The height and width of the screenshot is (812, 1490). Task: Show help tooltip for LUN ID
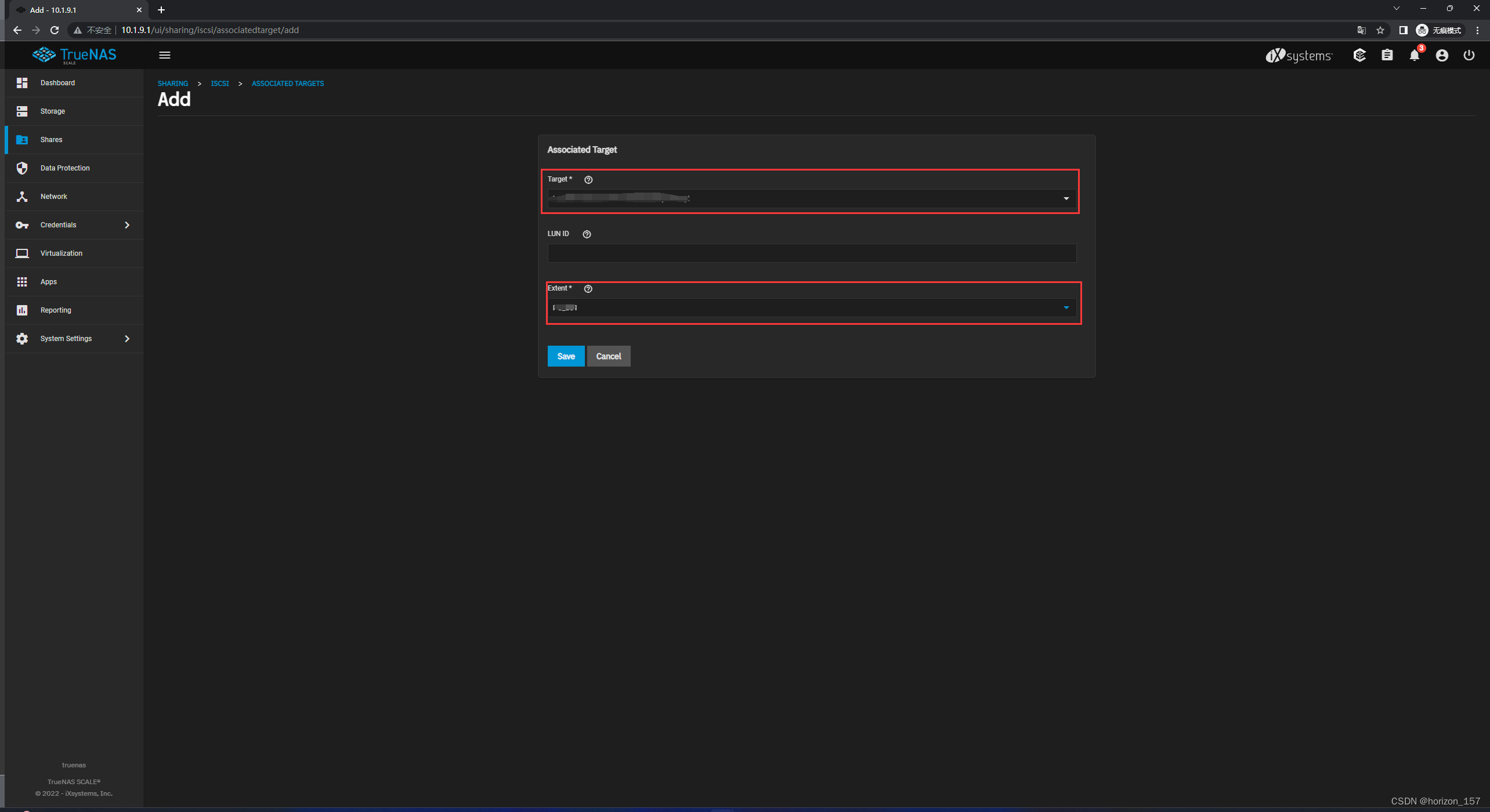[587, 234]
